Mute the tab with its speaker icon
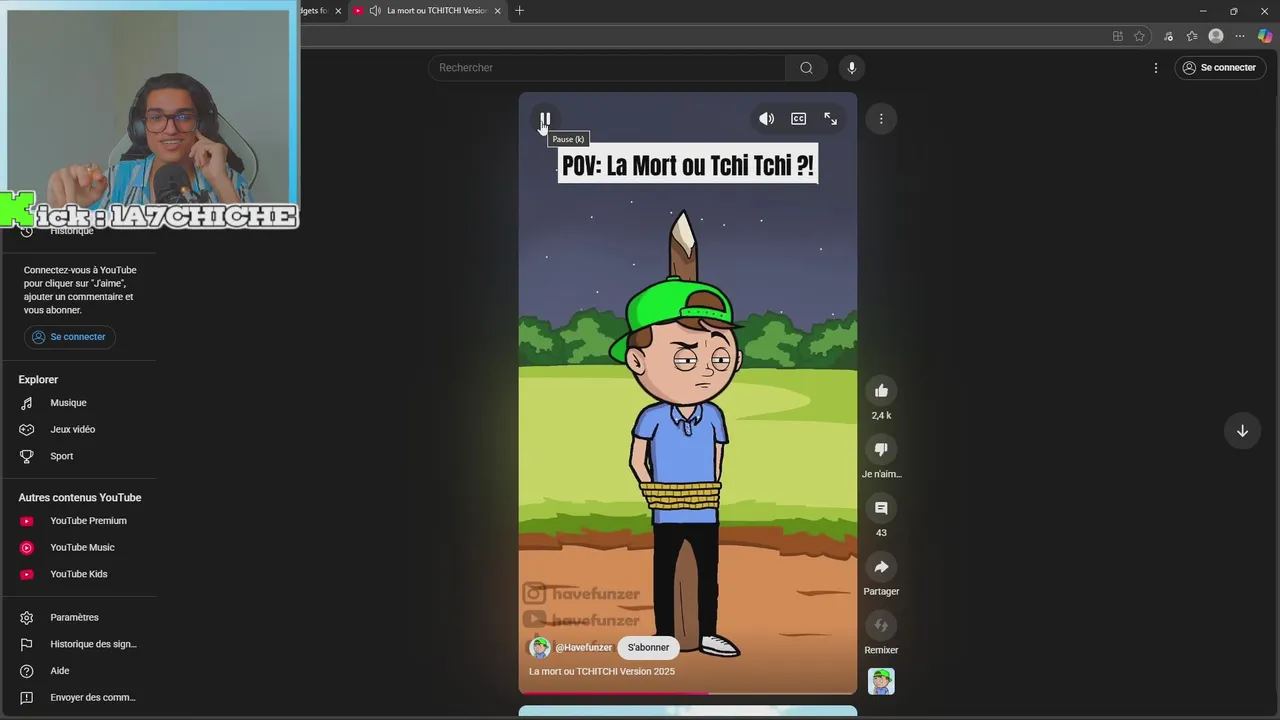Screen dimensions: 1280x720 pos(375,11)
